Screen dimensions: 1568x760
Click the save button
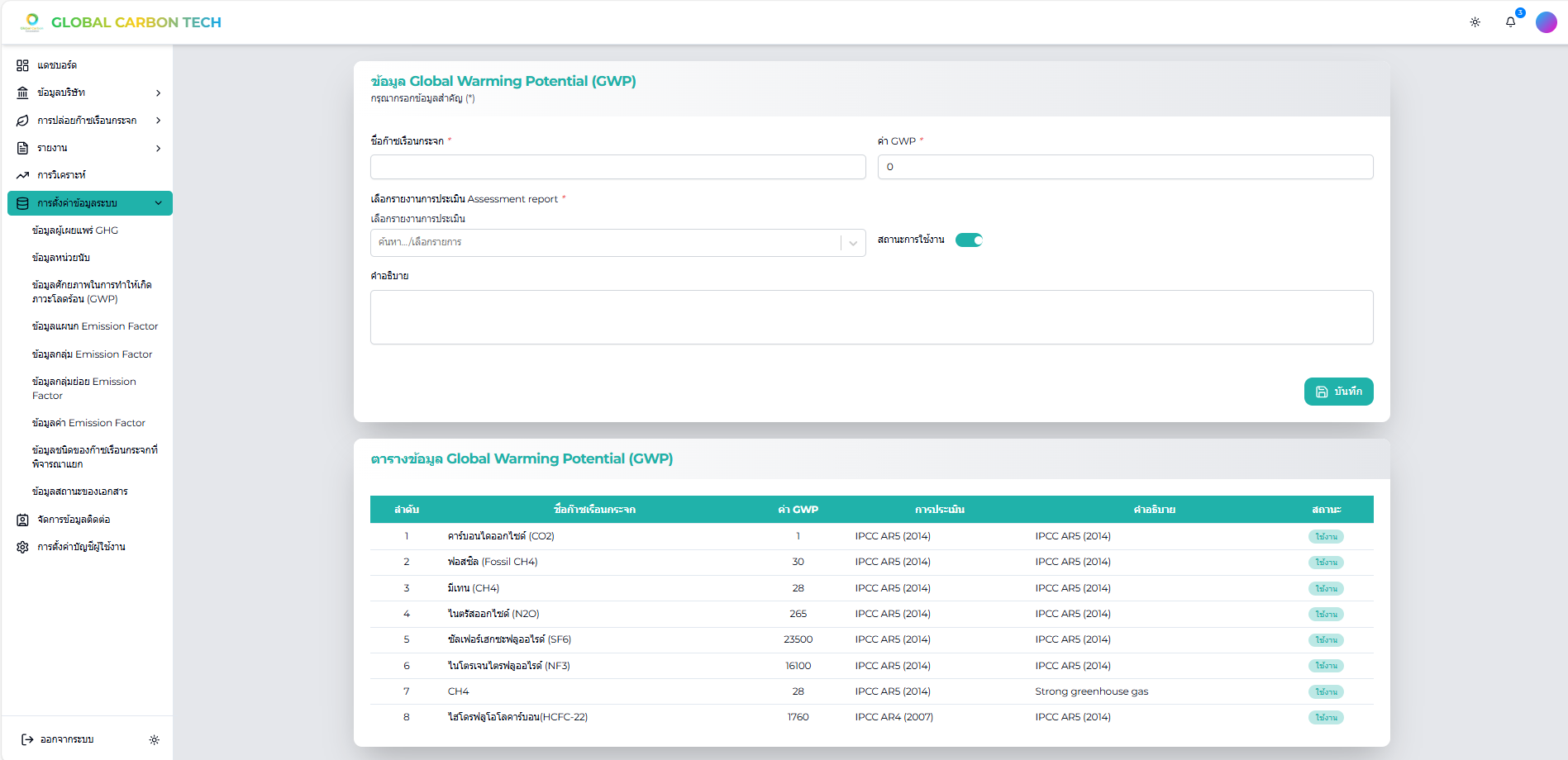coord(1338,392)
